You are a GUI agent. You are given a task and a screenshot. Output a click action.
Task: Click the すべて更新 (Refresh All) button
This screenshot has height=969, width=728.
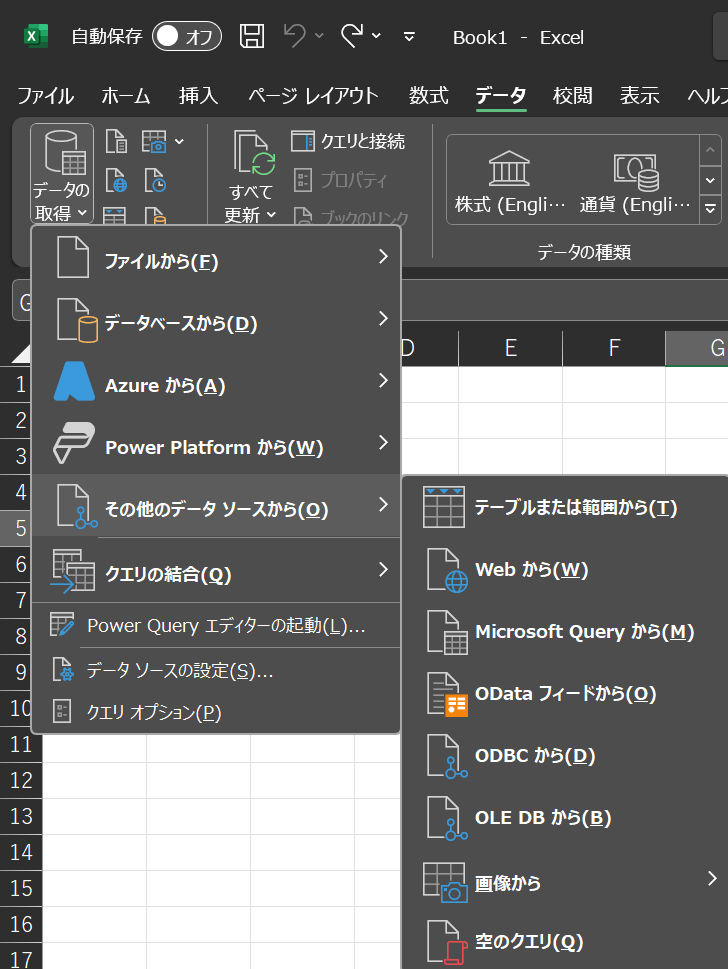coord(250,176)
